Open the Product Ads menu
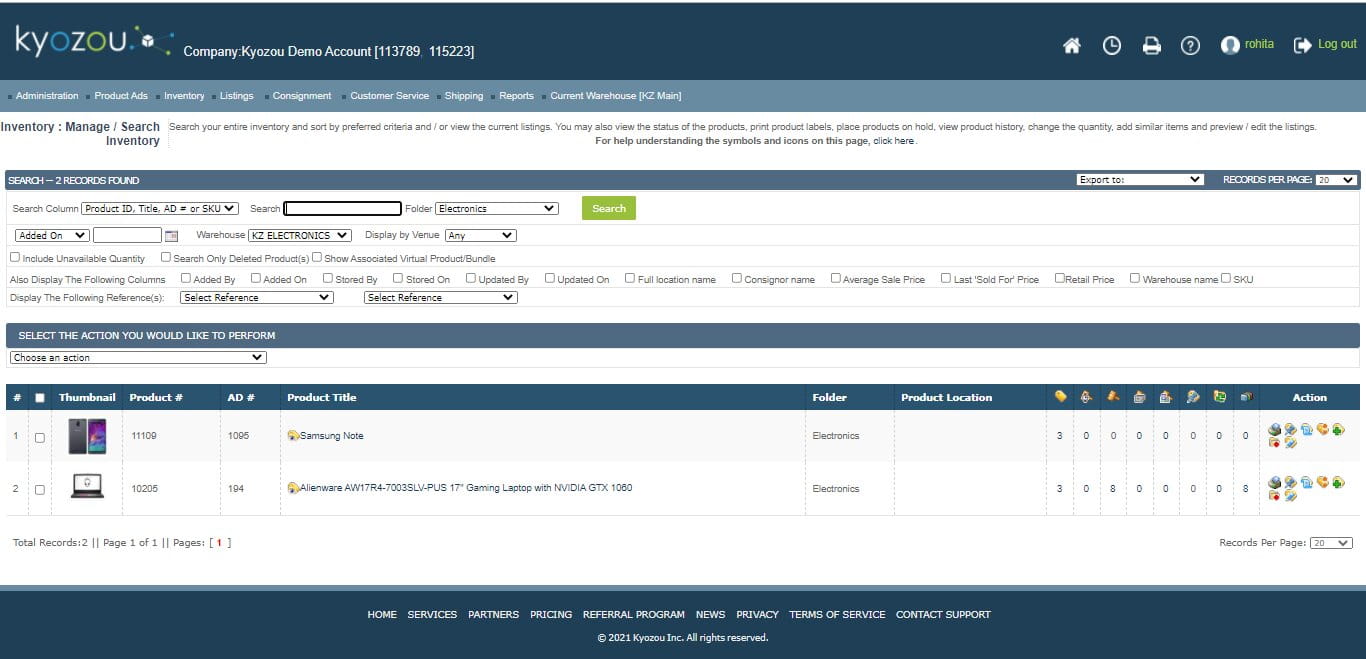Image resolution: width=1366 pixels, height=659 pixels. click(121, 96)
